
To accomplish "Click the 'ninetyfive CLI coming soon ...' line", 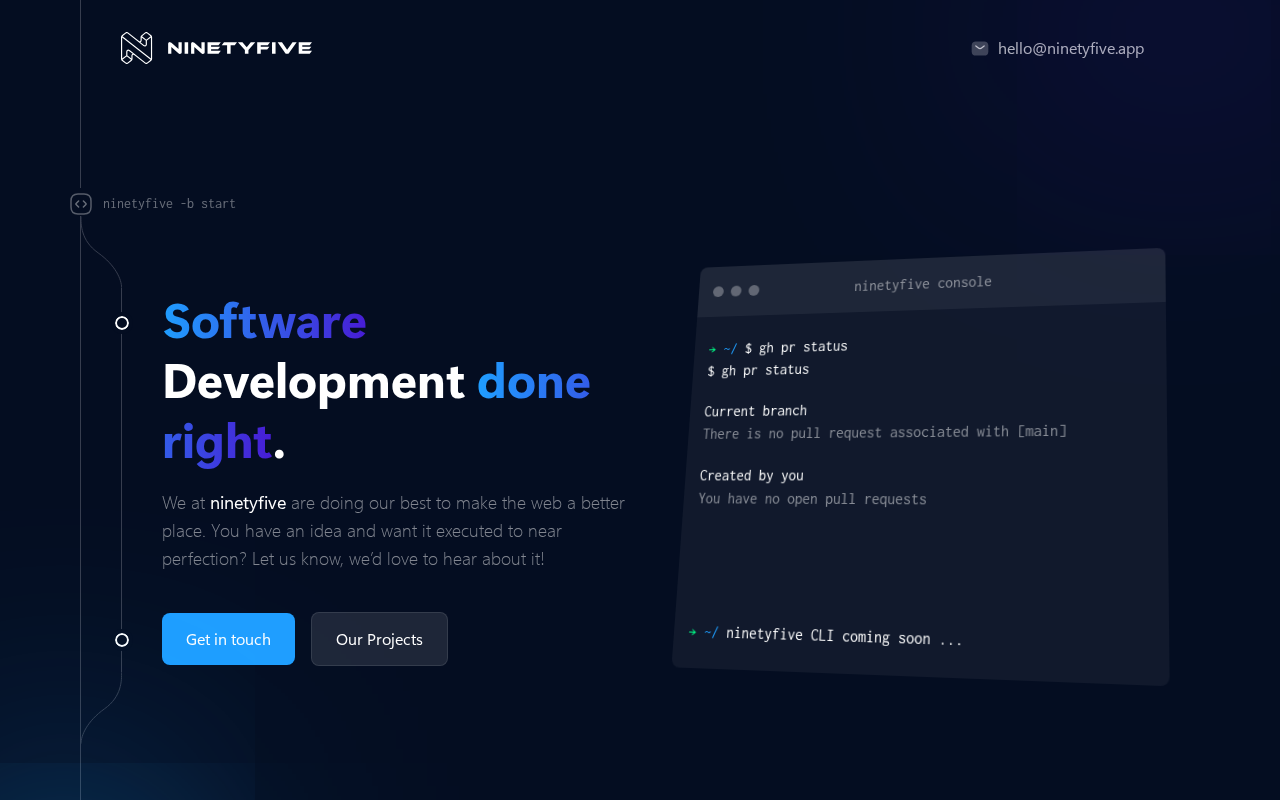I will [x=844, y=636].
